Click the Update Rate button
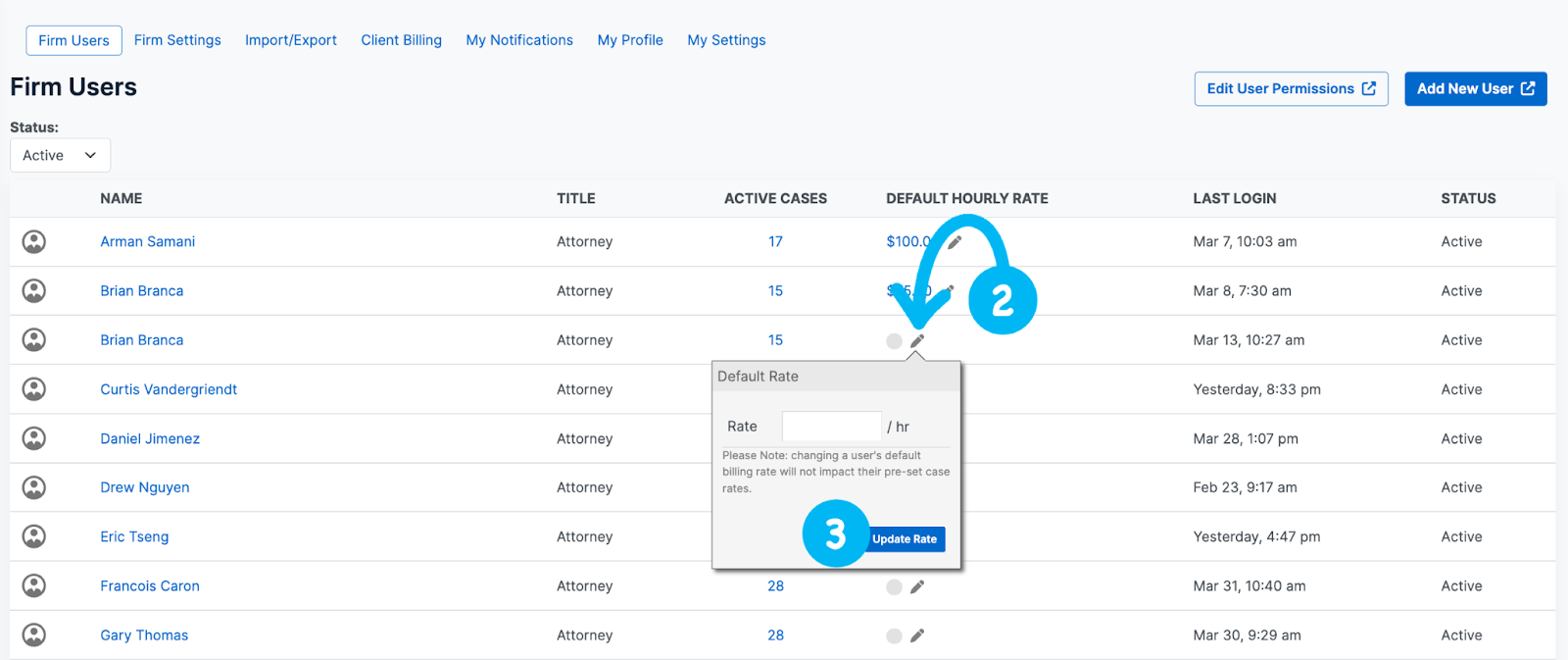Image resolution: width=1568 pixels, height=660 pixels. [905, 539]
